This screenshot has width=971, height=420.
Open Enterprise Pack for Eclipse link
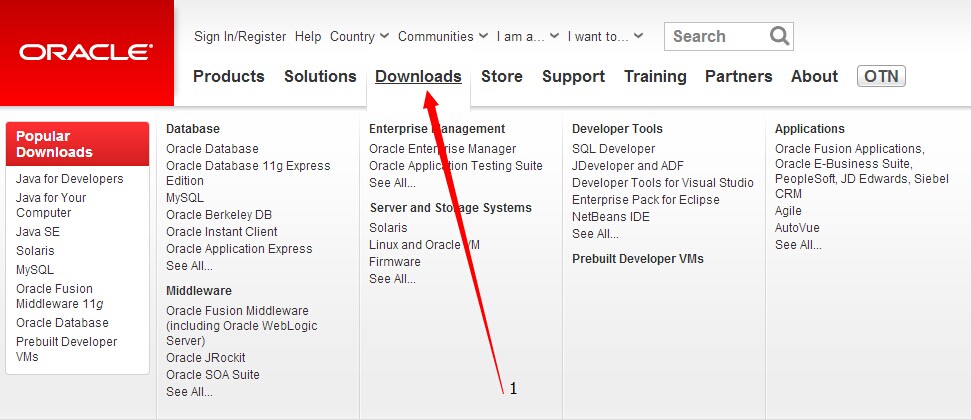(x=646, y=200)
